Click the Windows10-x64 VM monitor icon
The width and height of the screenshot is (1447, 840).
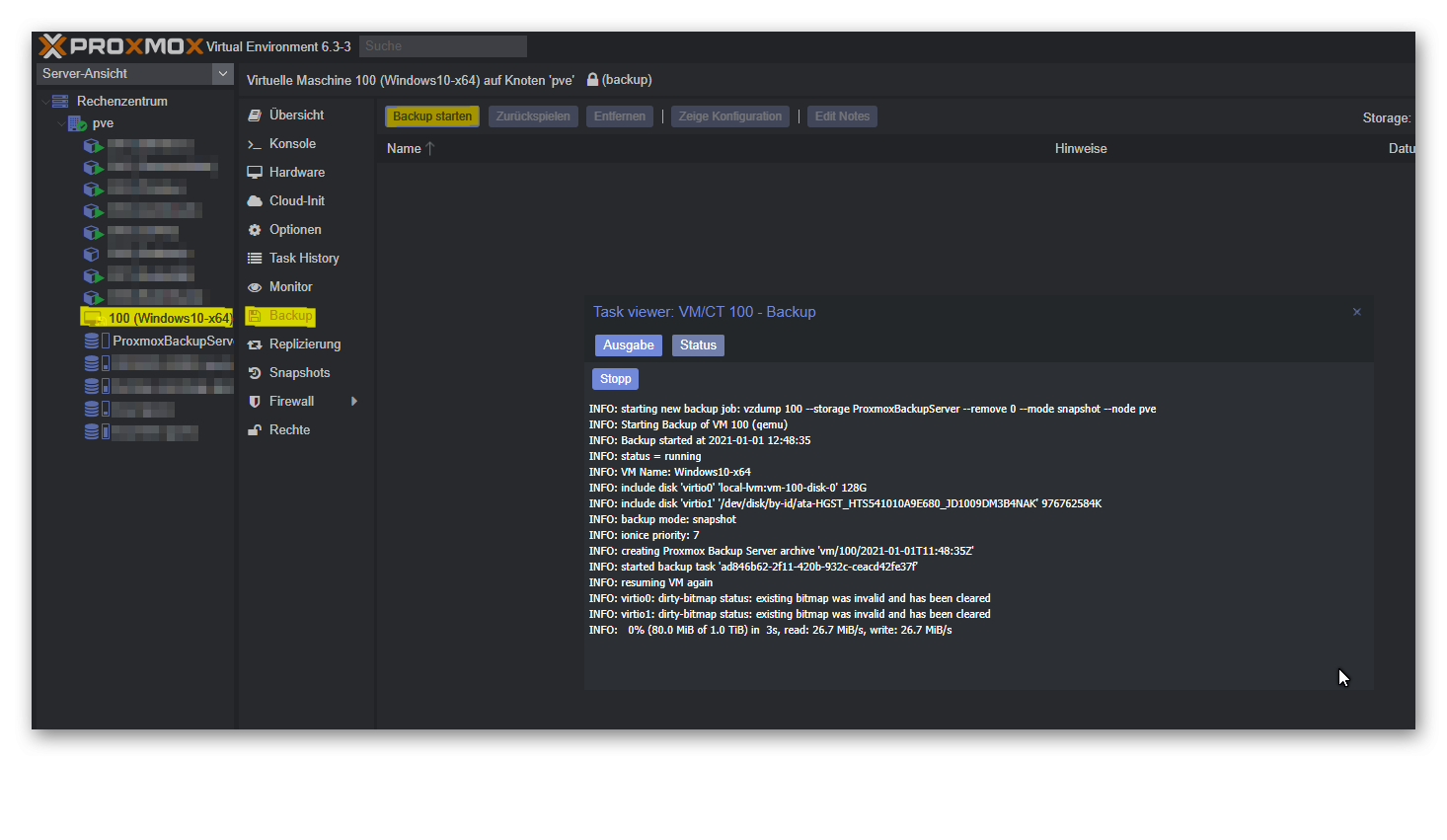point(93,318)
